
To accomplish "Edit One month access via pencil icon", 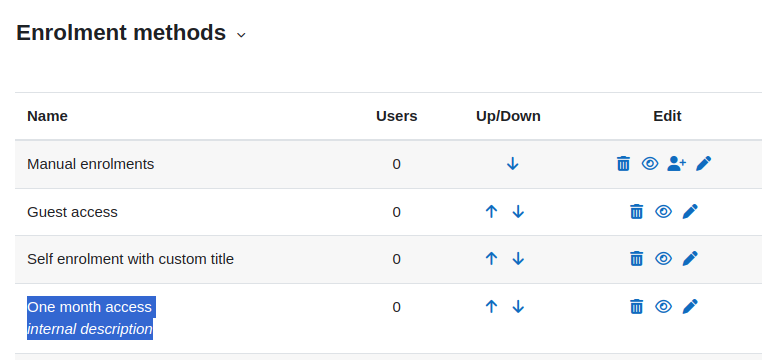I will coord(690,307).
